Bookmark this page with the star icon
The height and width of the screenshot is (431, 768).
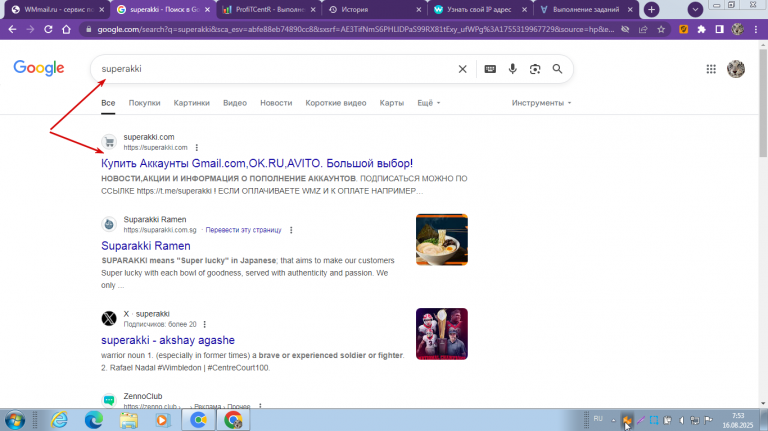click(661, 29)
